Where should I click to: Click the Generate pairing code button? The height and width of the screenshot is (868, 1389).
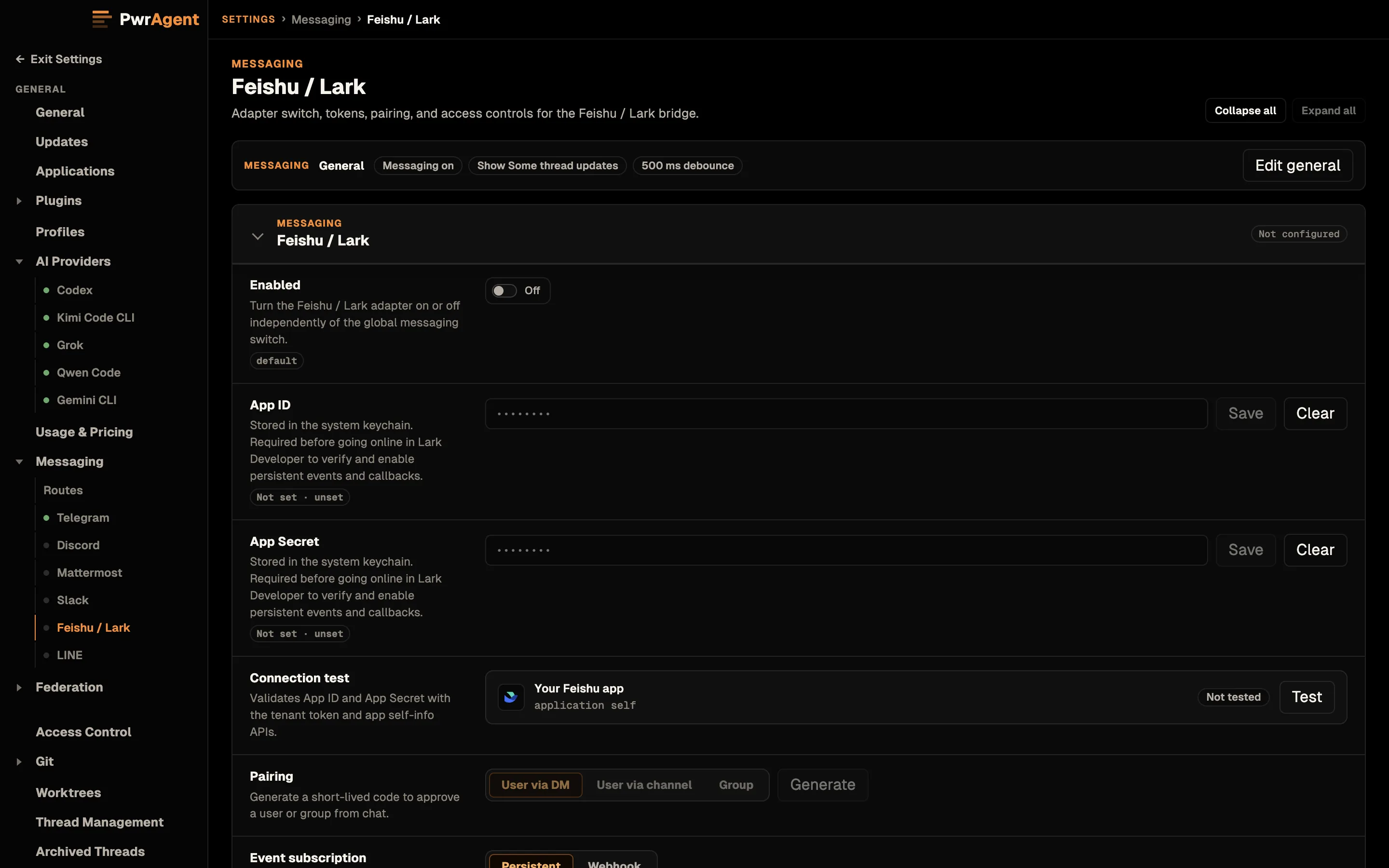822,785
